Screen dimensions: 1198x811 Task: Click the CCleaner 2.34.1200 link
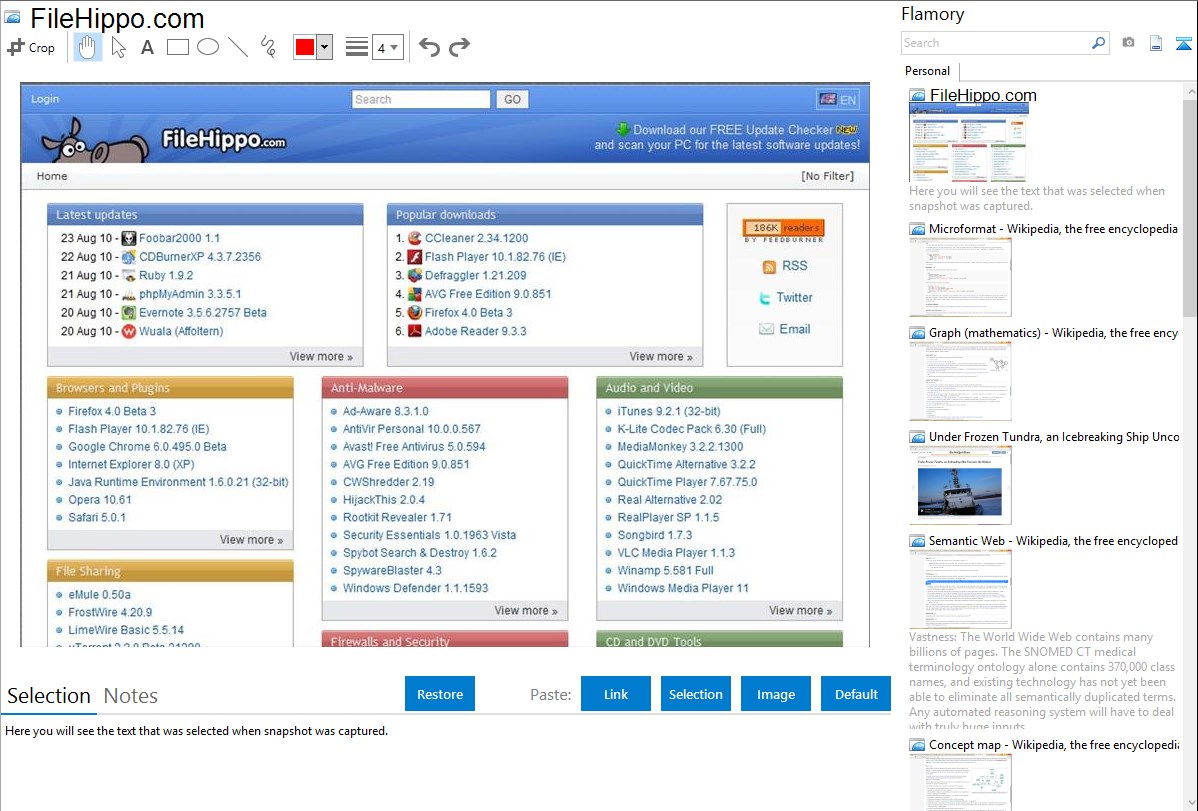tap(477, 238)
